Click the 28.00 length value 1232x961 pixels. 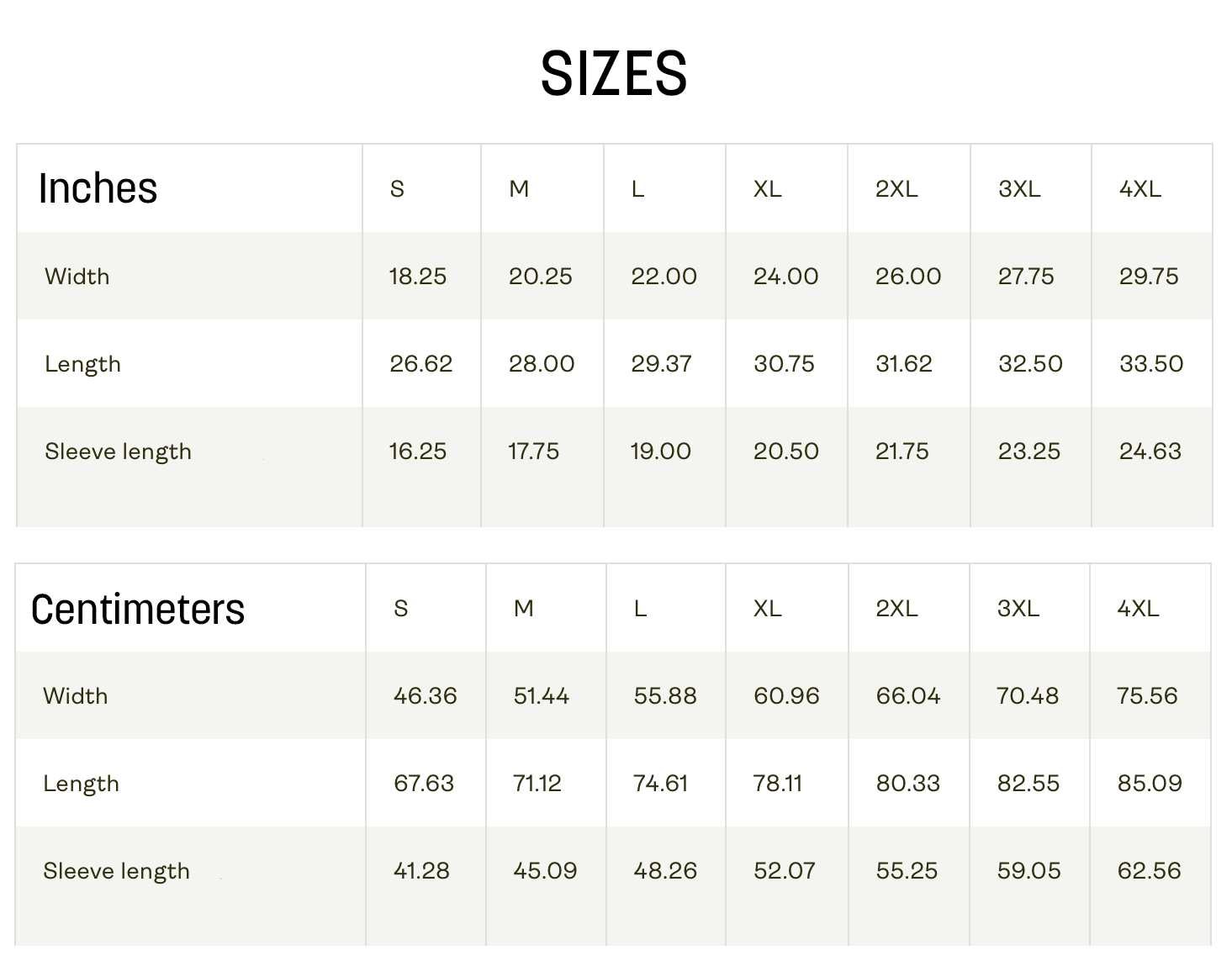point(541,364)
